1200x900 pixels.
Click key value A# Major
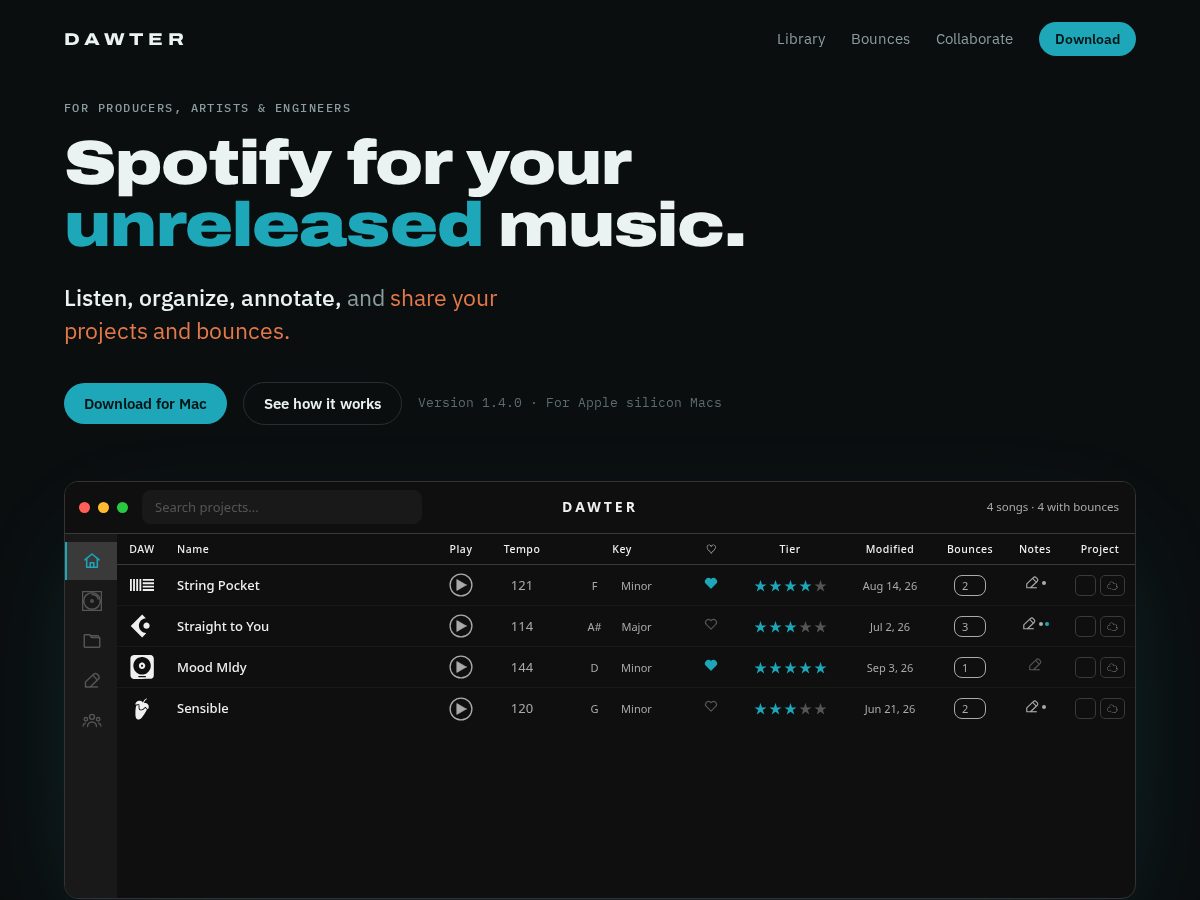pyautogui.click(x=620, y=627)
